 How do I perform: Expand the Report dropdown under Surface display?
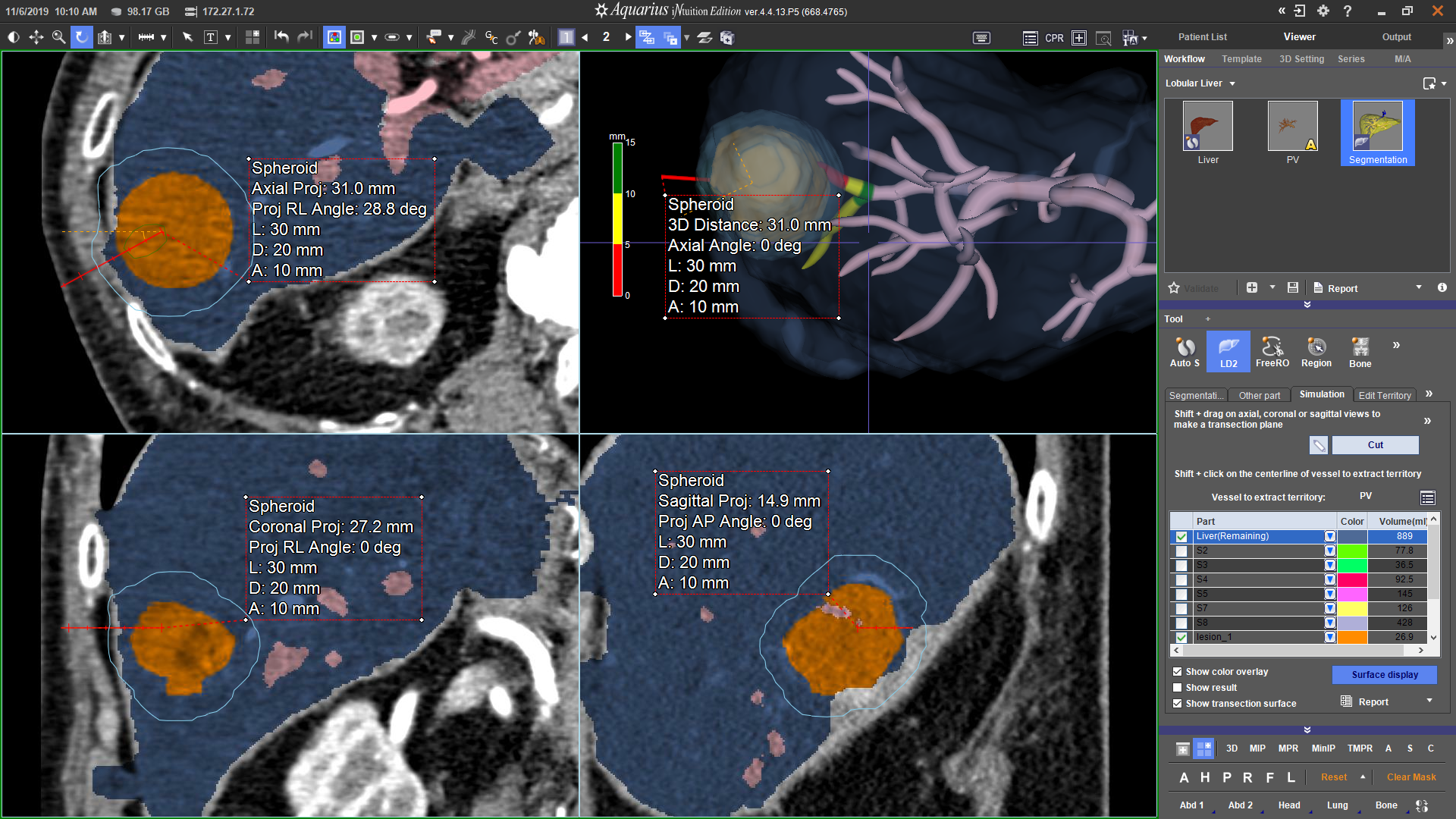(x=1429, y=701)
